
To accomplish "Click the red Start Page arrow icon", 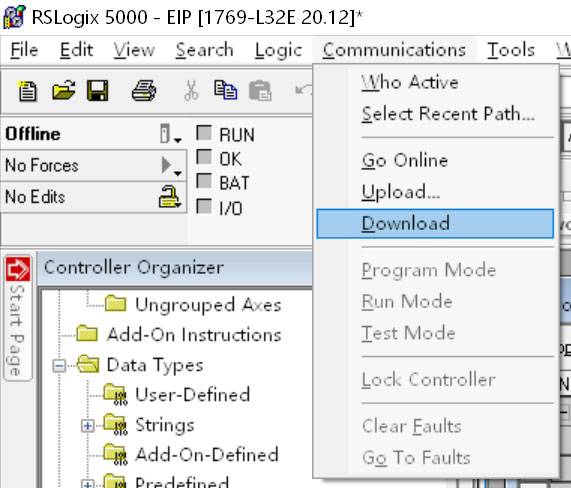I will click(x=18, y=269).
